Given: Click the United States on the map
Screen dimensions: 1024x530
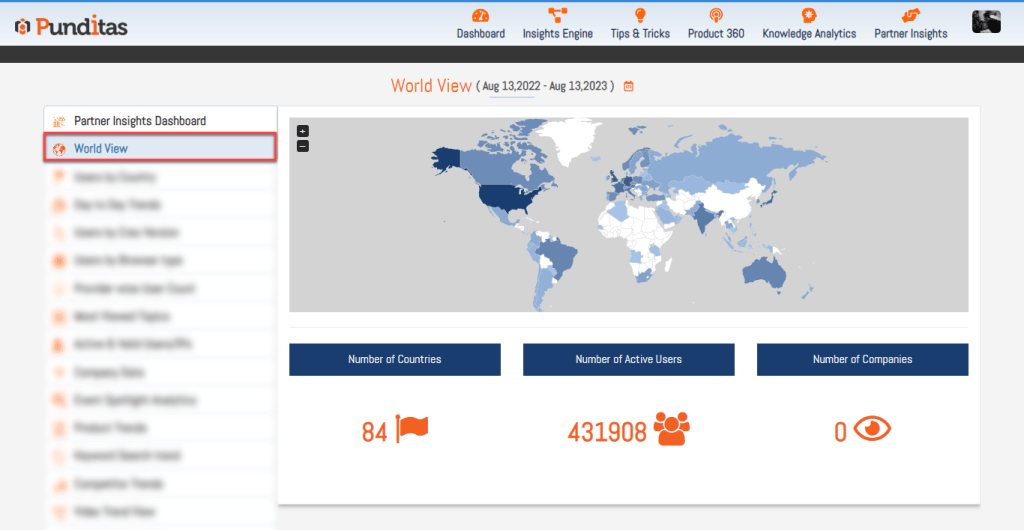Looking at the screenshot, I should [503, 196].
